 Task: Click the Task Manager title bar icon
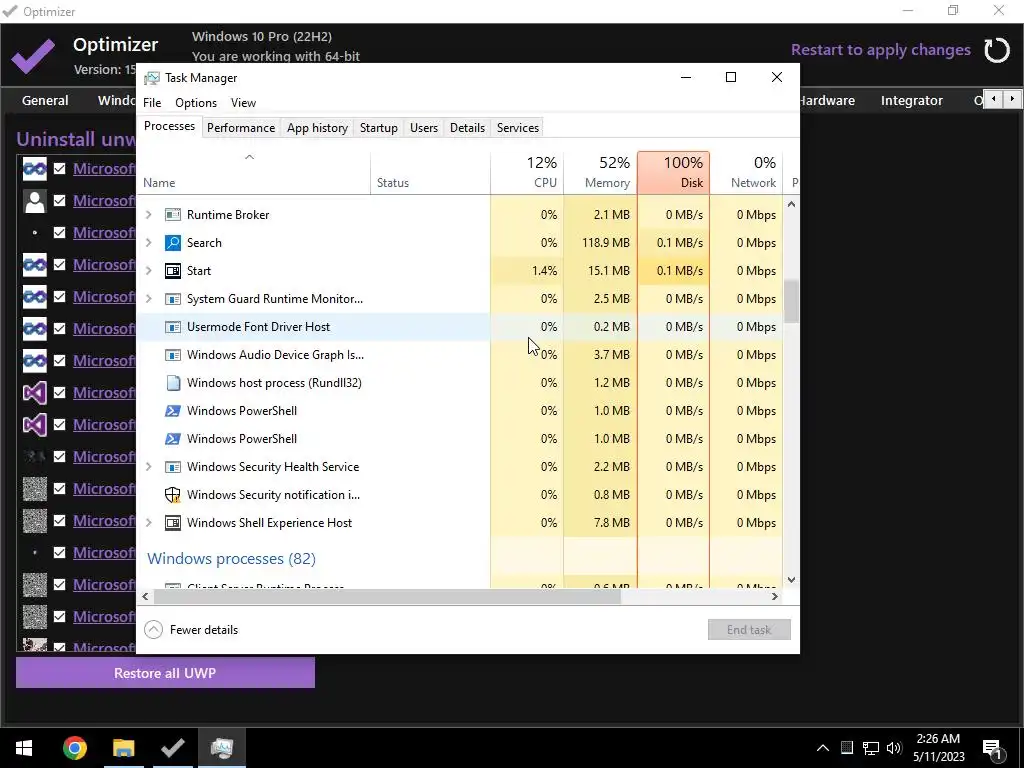(x=152, y=78)
